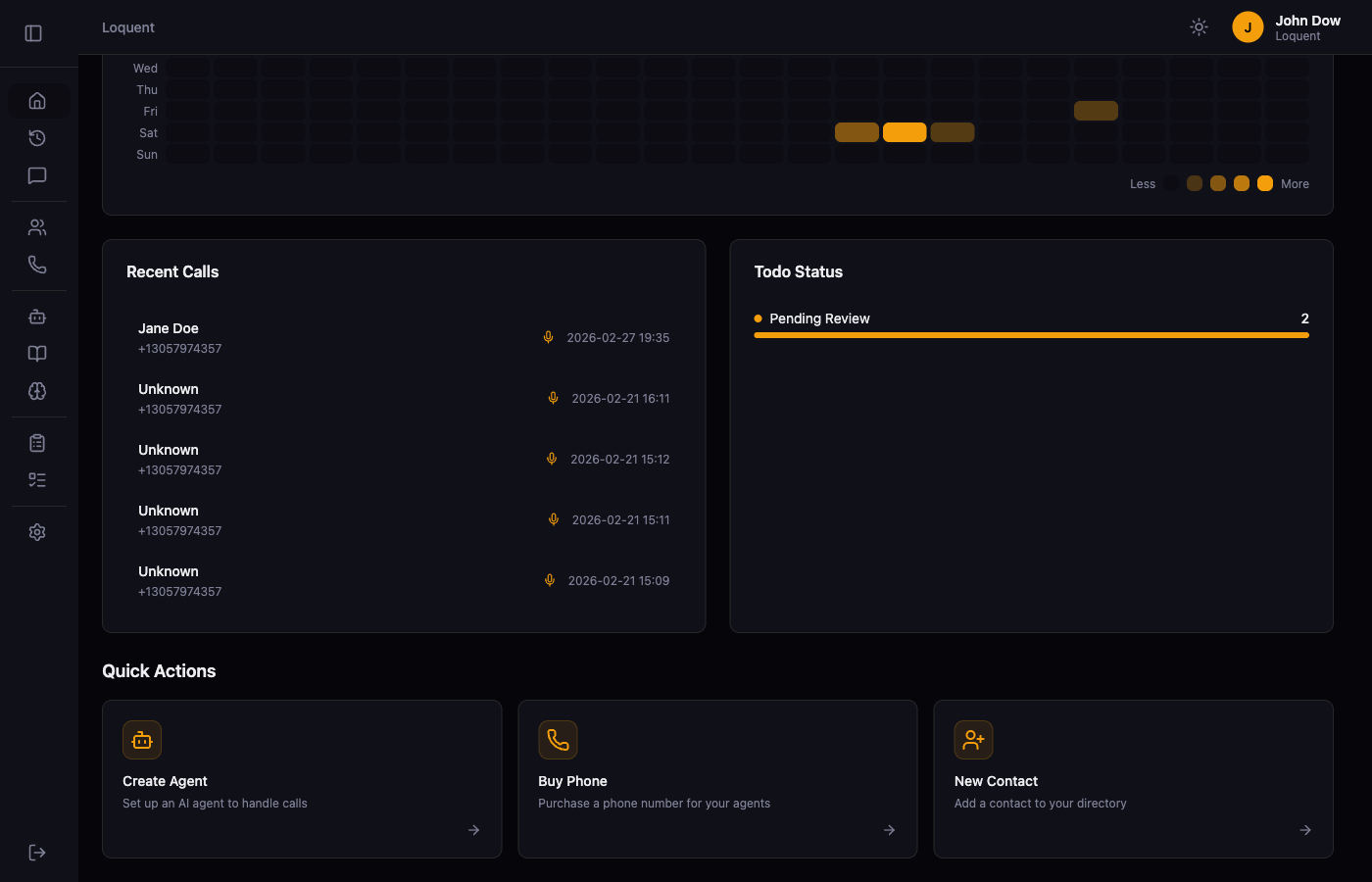Expand the Create Agent card arrow
Viewport: 1372px width, 882px height.
(x=473, y=830)
